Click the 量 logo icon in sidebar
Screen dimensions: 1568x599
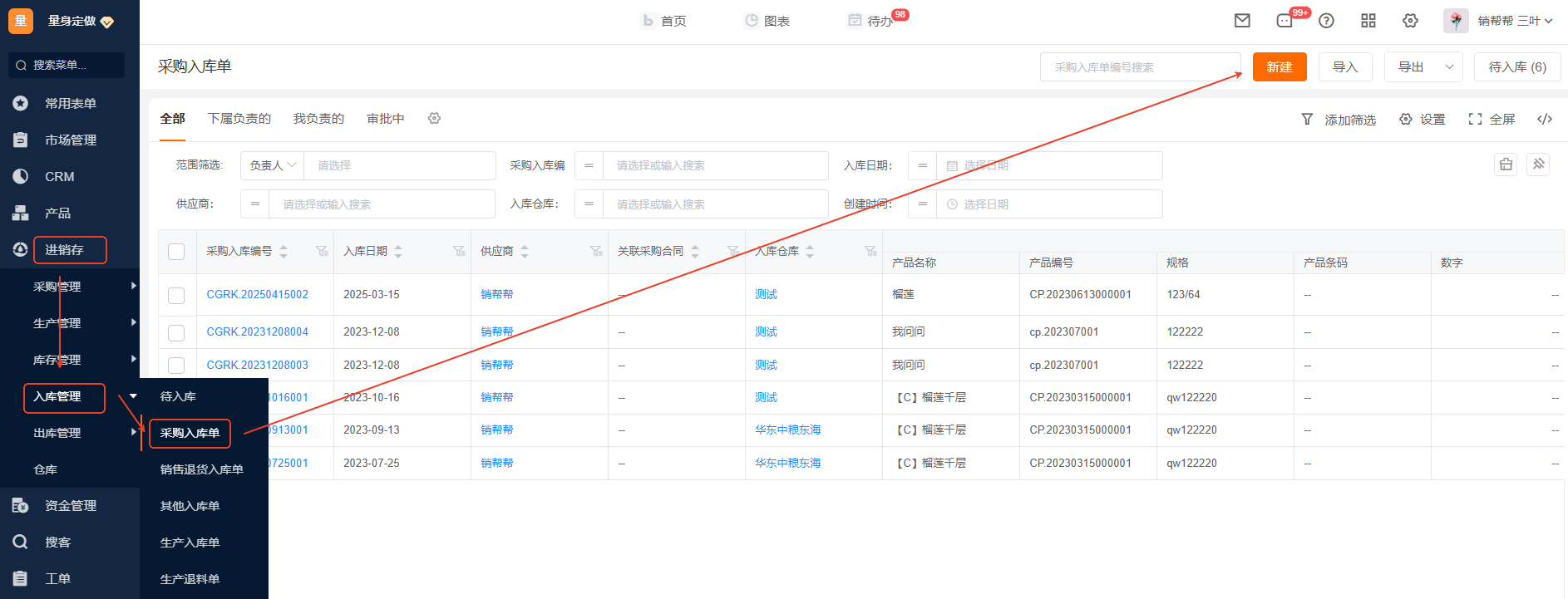click(21, 21)
